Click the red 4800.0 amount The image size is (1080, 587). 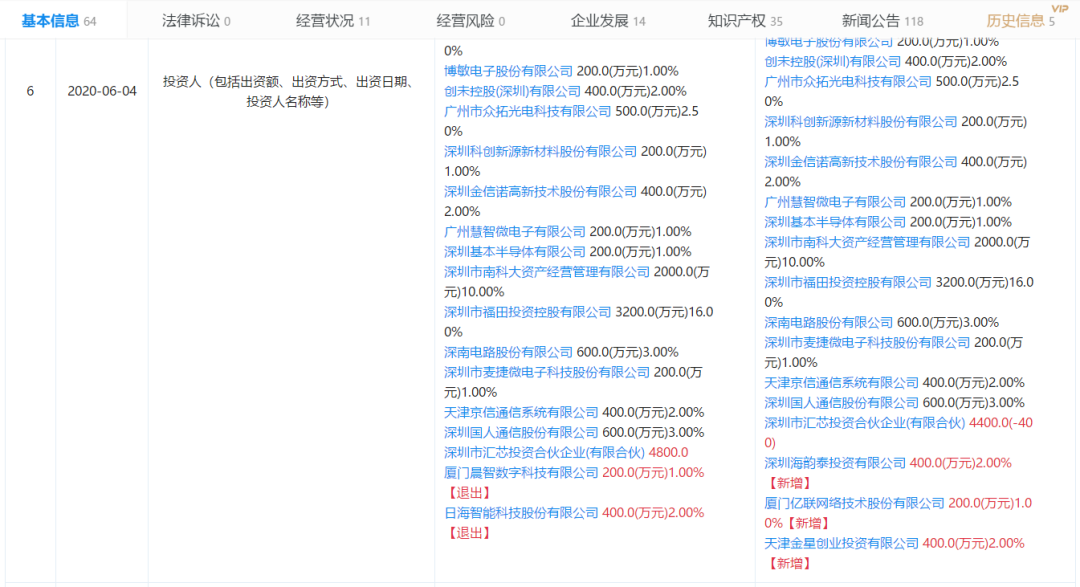pos(668,452)
